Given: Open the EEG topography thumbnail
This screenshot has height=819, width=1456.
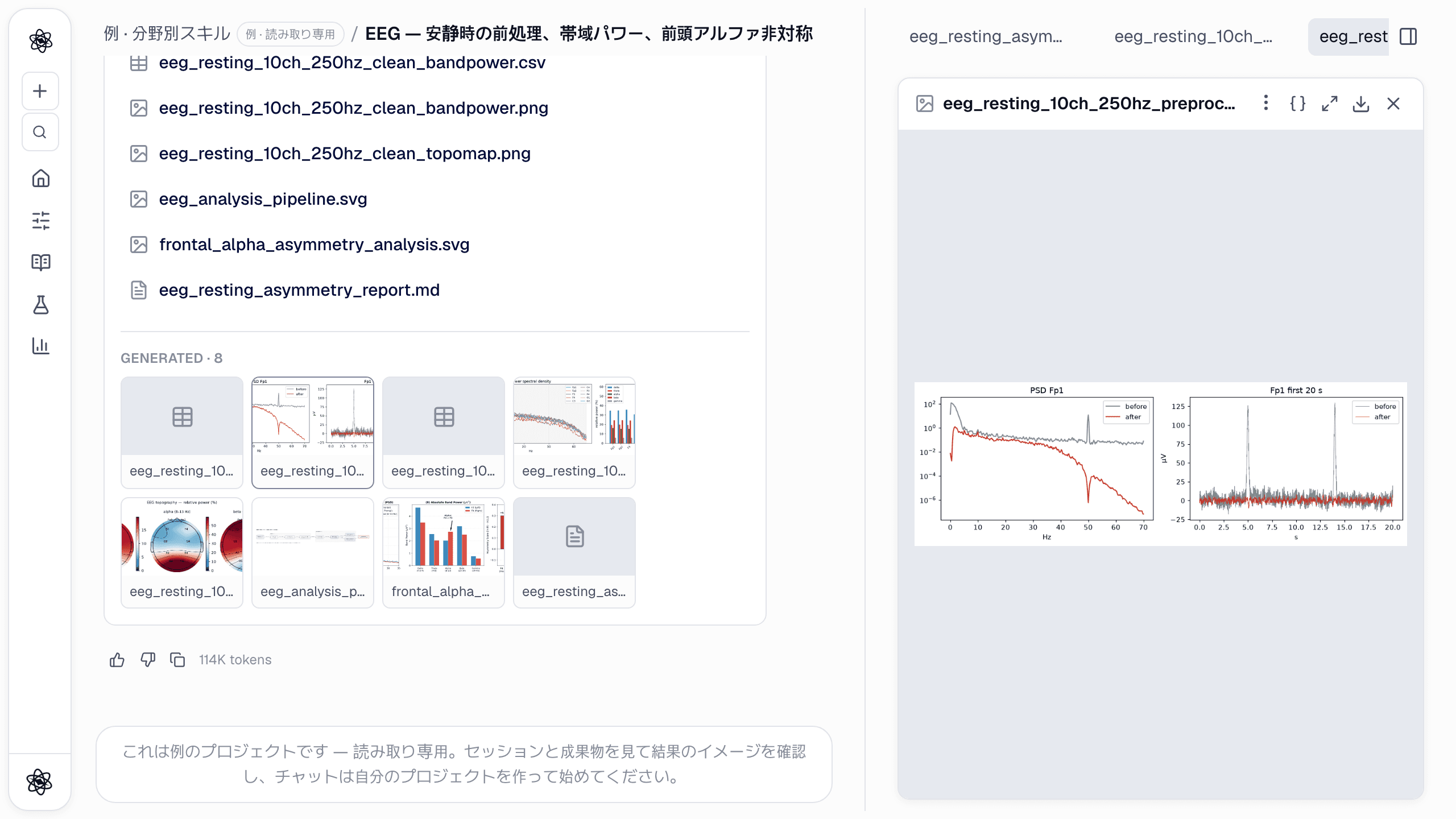Looking at the screenshot, I should (182, 553).
